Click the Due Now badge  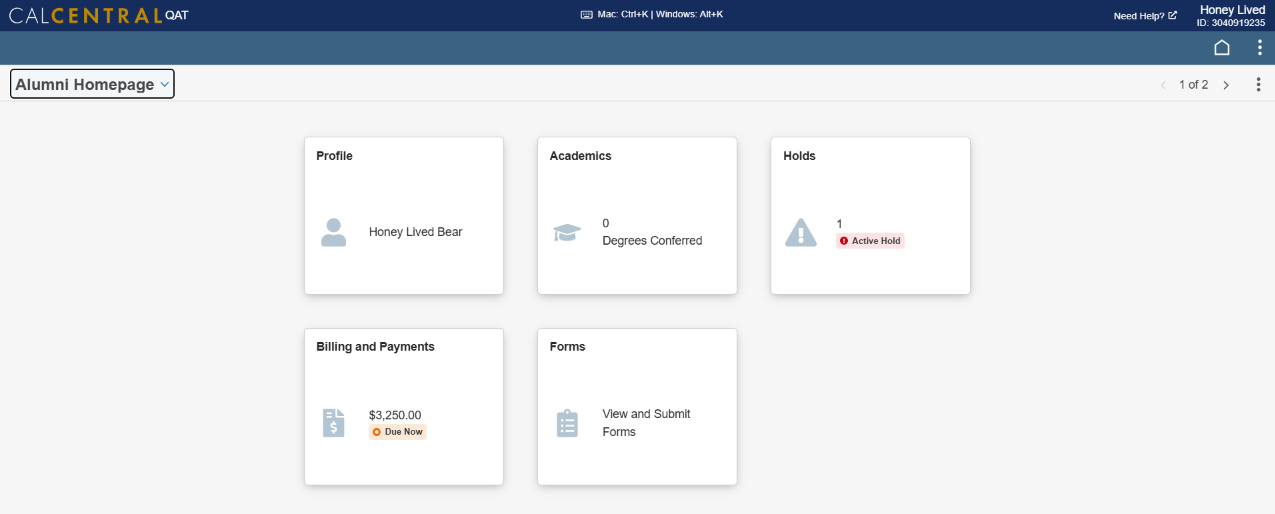[x=398, y=432]
